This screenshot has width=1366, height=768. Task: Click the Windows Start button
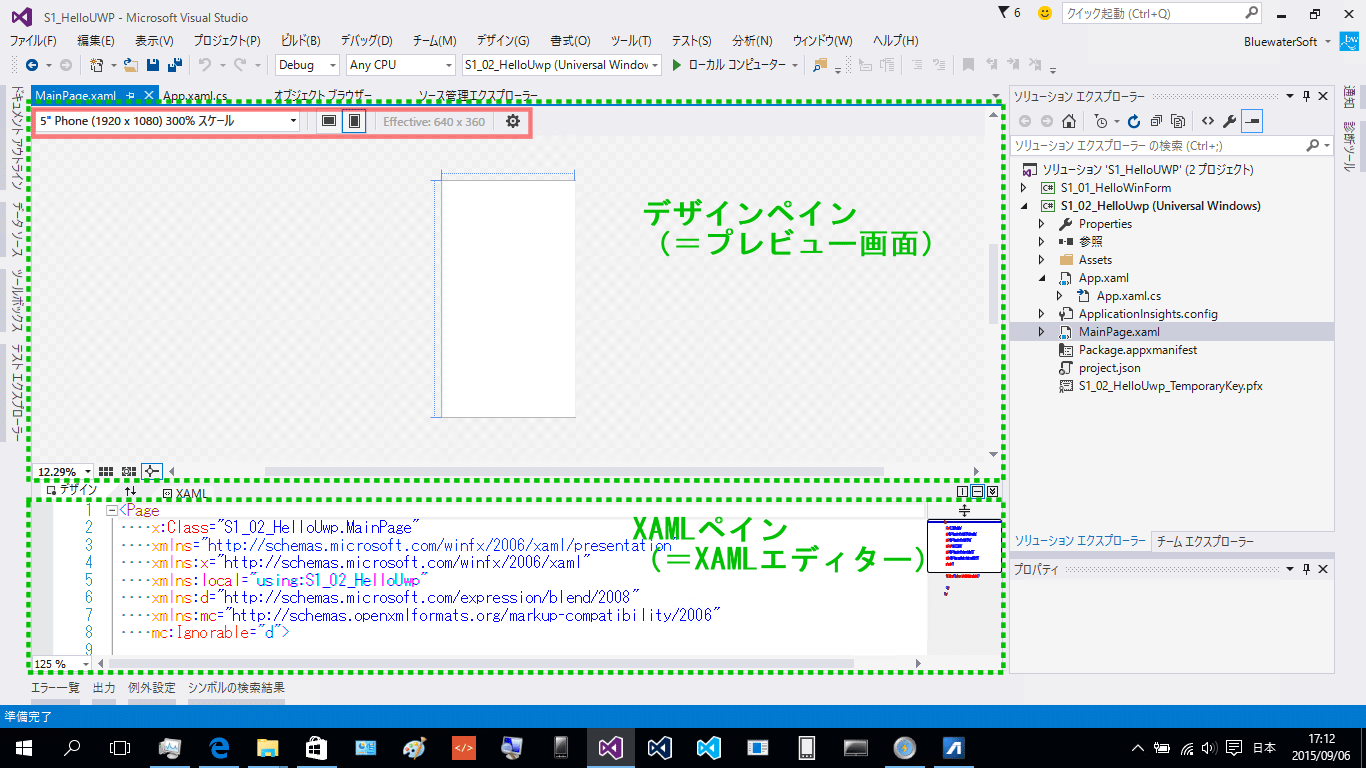click(x=23, y=747)
